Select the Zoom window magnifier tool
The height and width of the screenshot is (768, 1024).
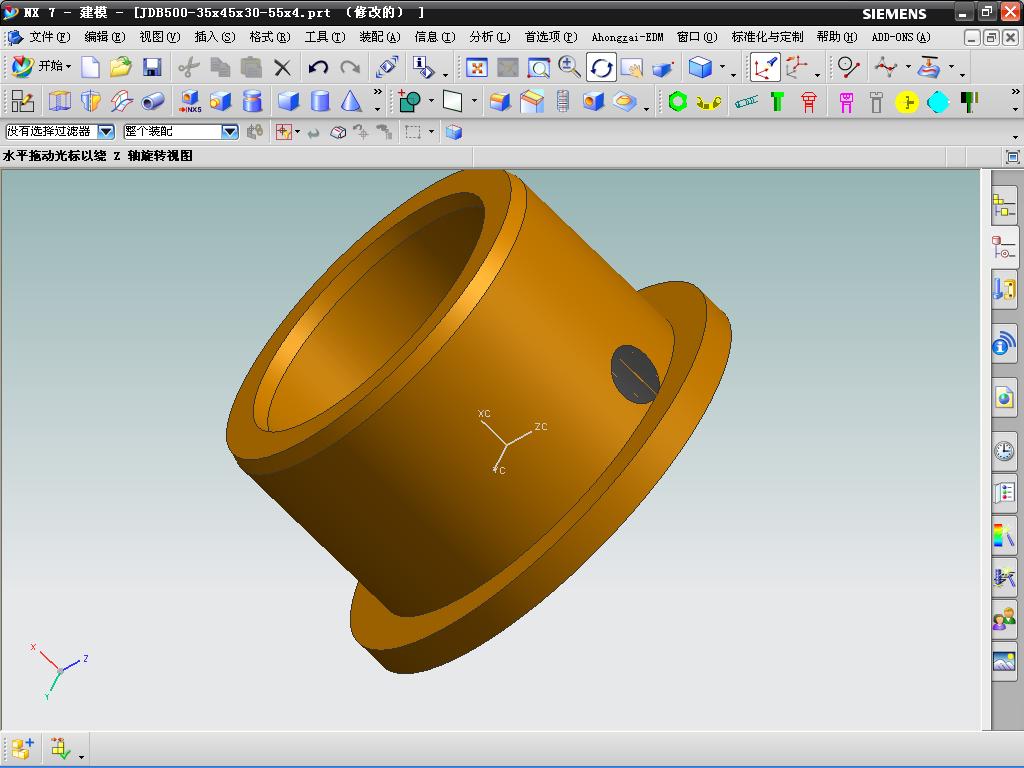pos(539,67)
